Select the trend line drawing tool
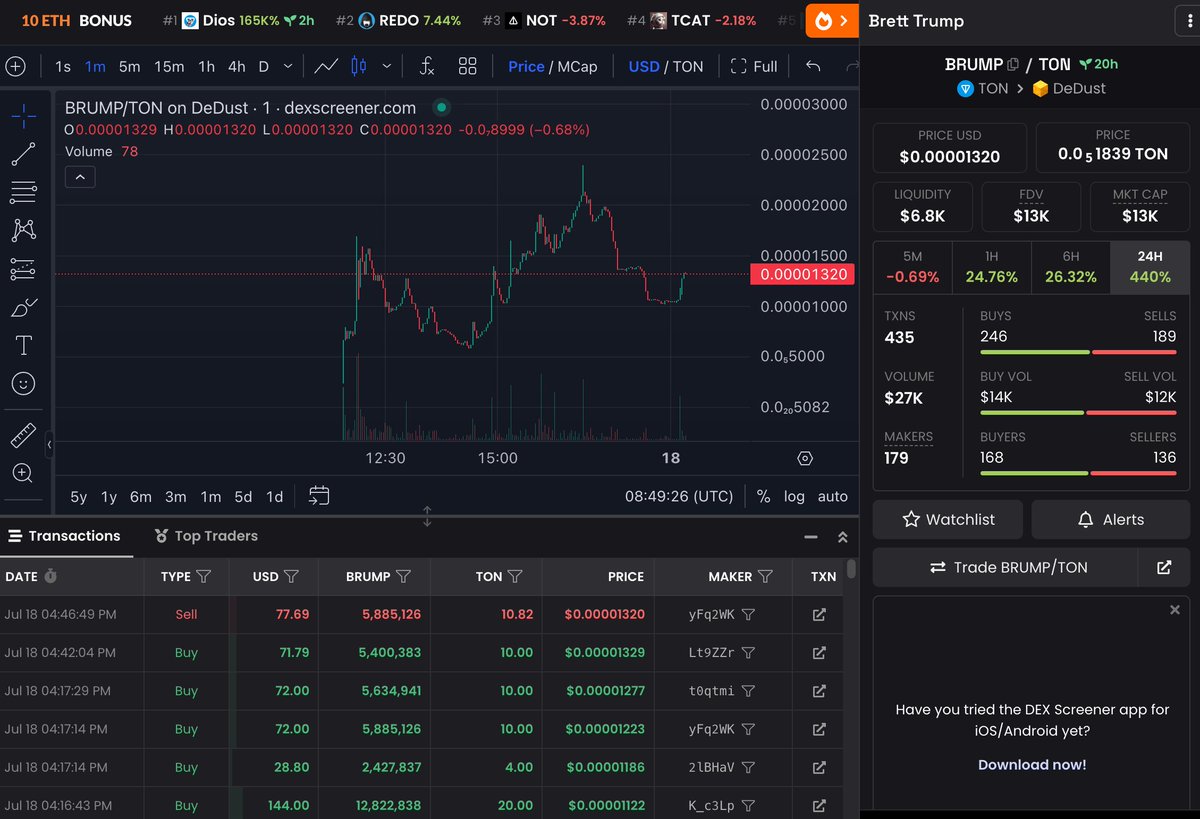The height and width of the screenshot is (819, 1200). coord(24,153)
